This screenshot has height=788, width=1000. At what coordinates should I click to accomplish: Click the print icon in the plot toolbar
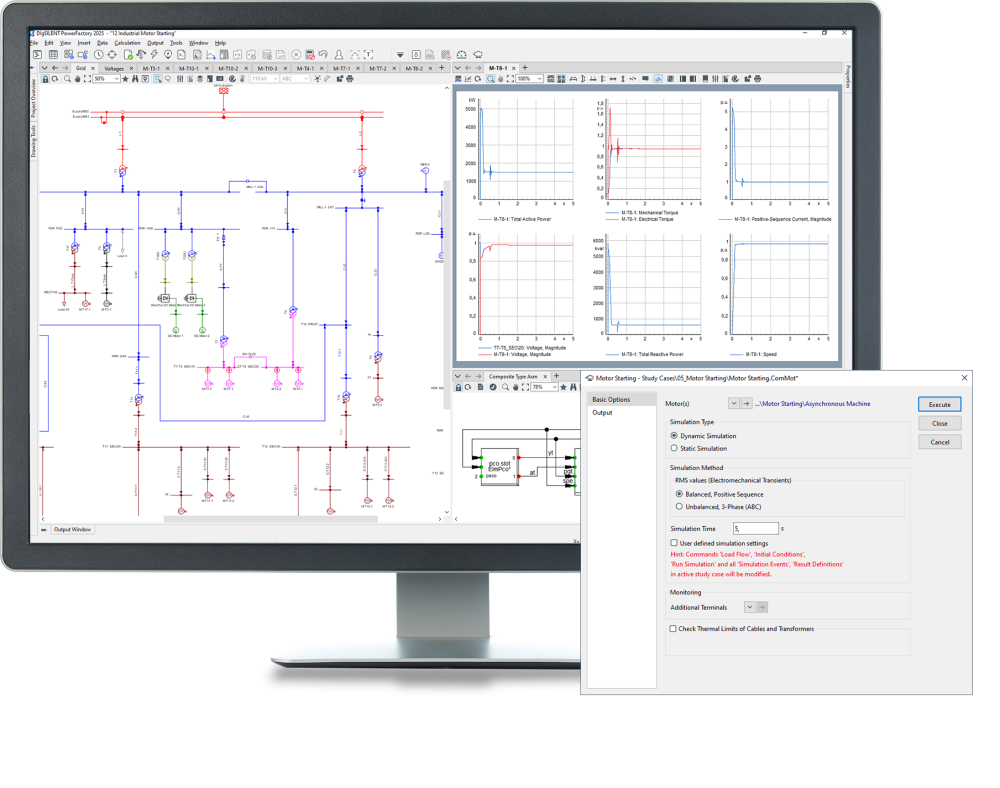click(758, 79)
